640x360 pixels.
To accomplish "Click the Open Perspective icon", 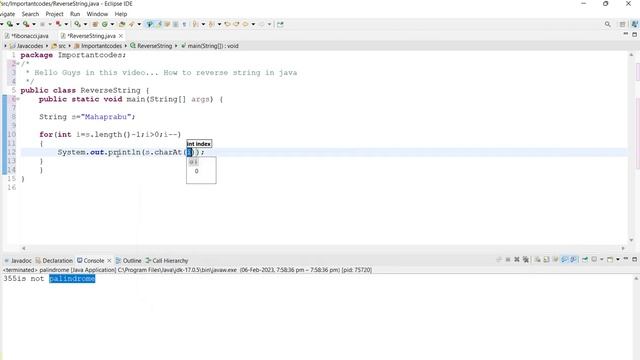I will [622, 24].
